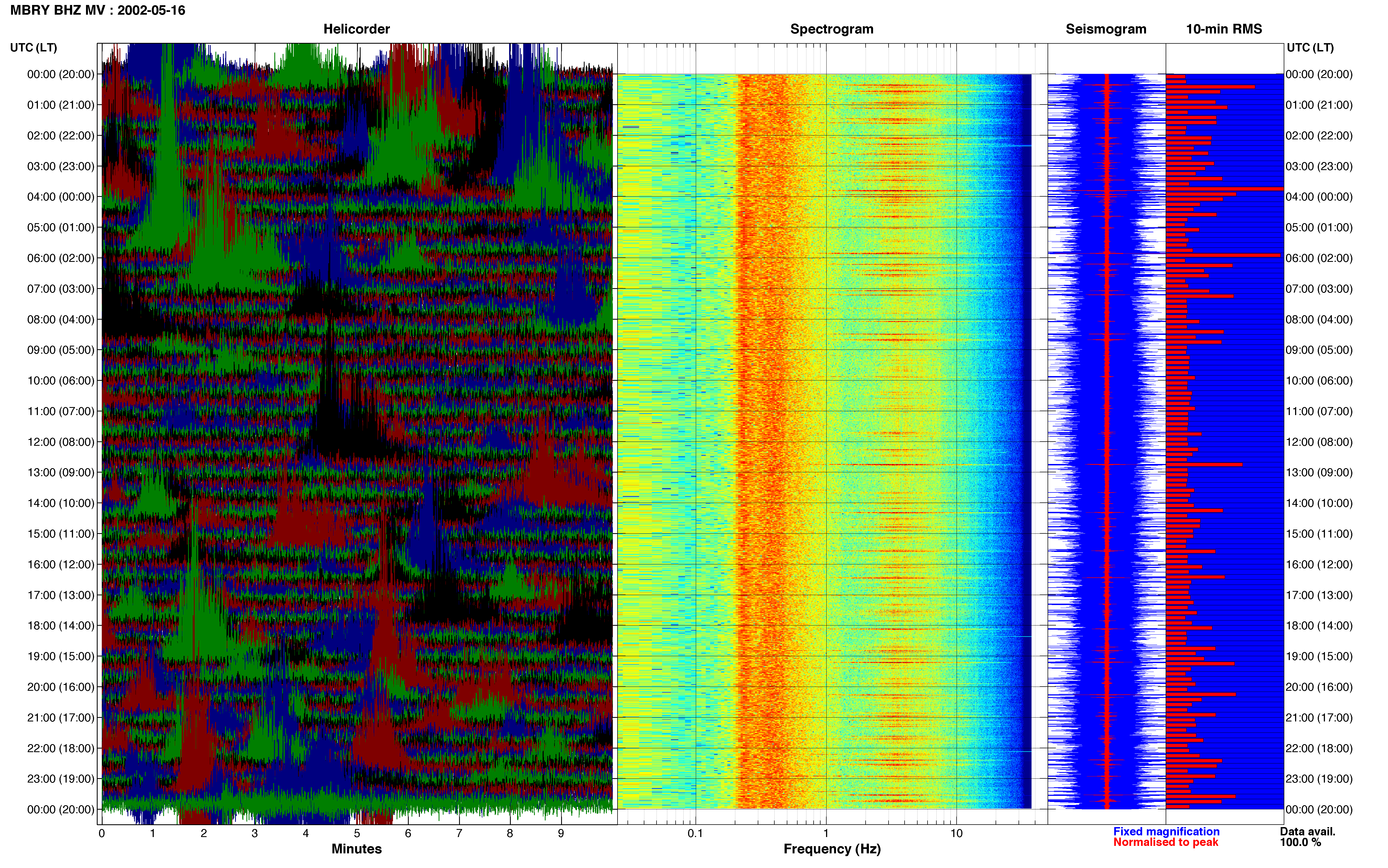Click the left '06:00 (02:00)' time label
Screen dimensions: 1388x868
pos(61,258)
